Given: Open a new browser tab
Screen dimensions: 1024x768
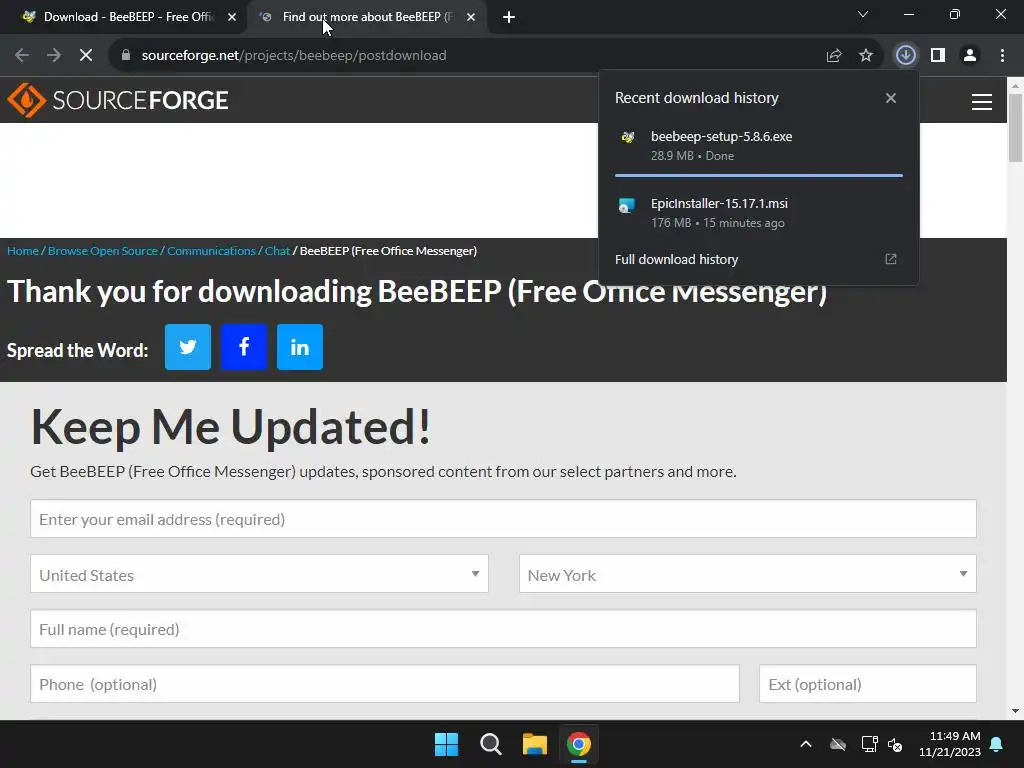Looking at the screenshot, I should click(509, 17).
